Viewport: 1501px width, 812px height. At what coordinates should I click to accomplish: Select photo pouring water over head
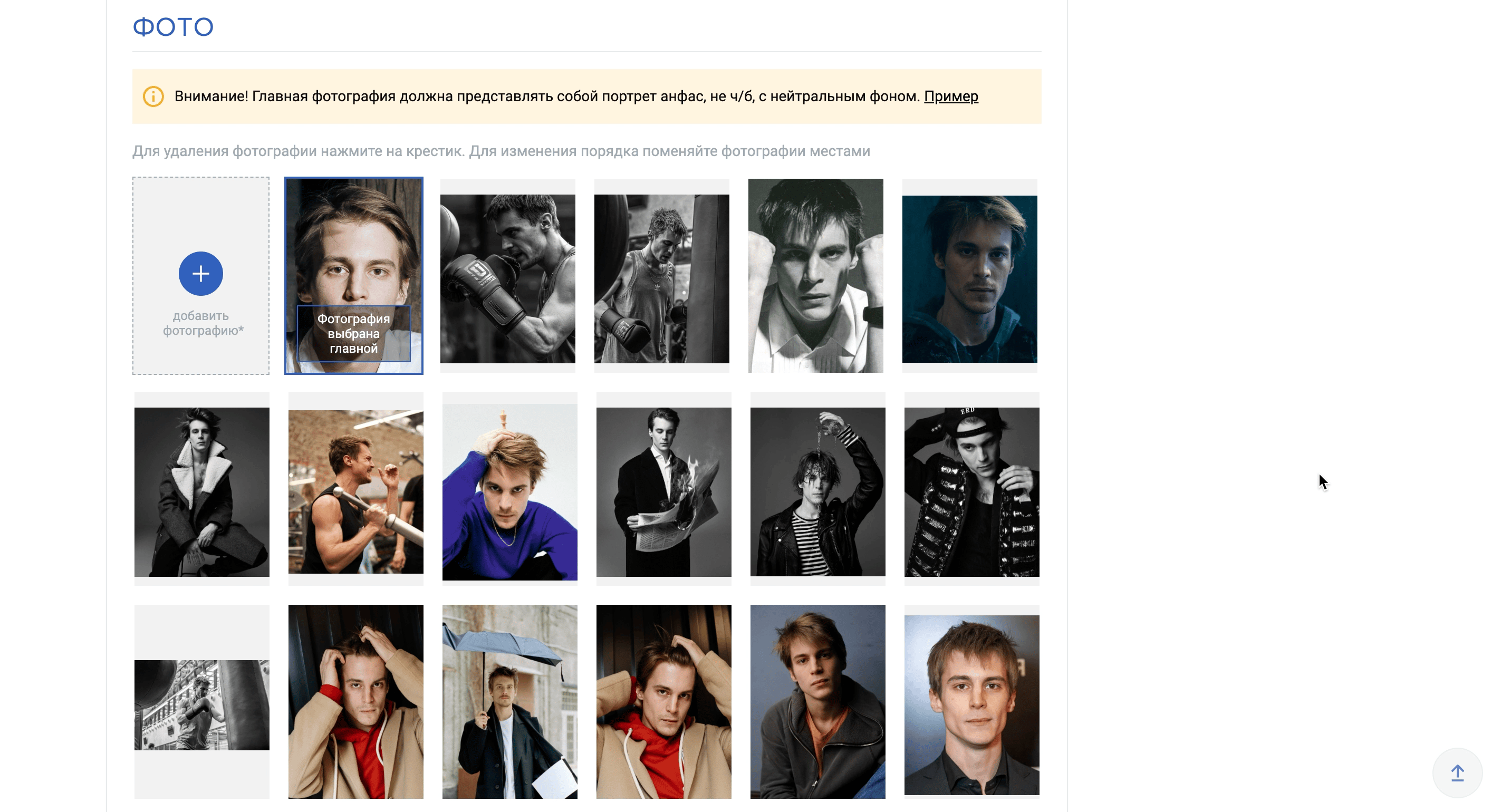[x=818, y=491]
